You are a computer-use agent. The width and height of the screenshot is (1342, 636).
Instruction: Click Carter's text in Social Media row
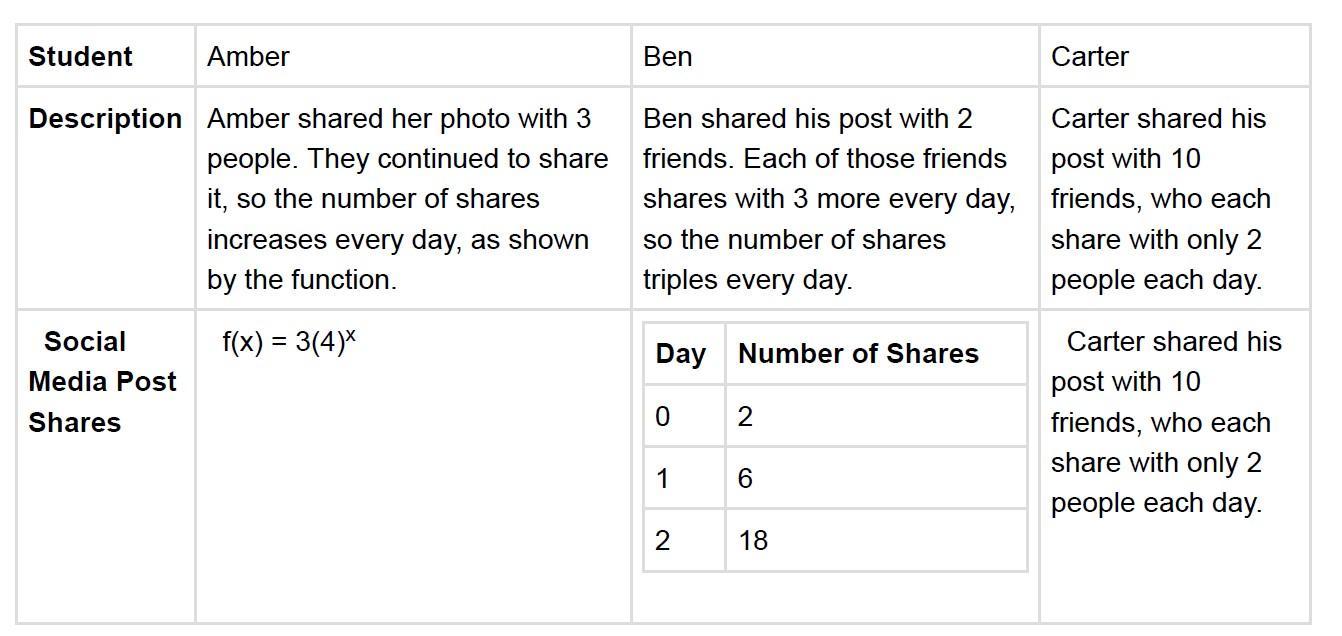tap(1166, 422)
